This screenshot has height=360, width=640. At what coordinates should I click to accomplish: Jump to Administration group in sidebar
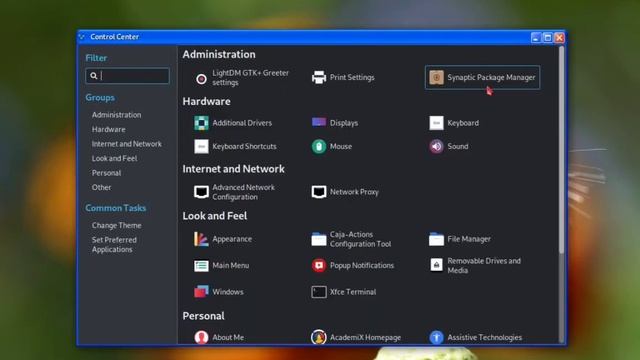coord(117,115)
